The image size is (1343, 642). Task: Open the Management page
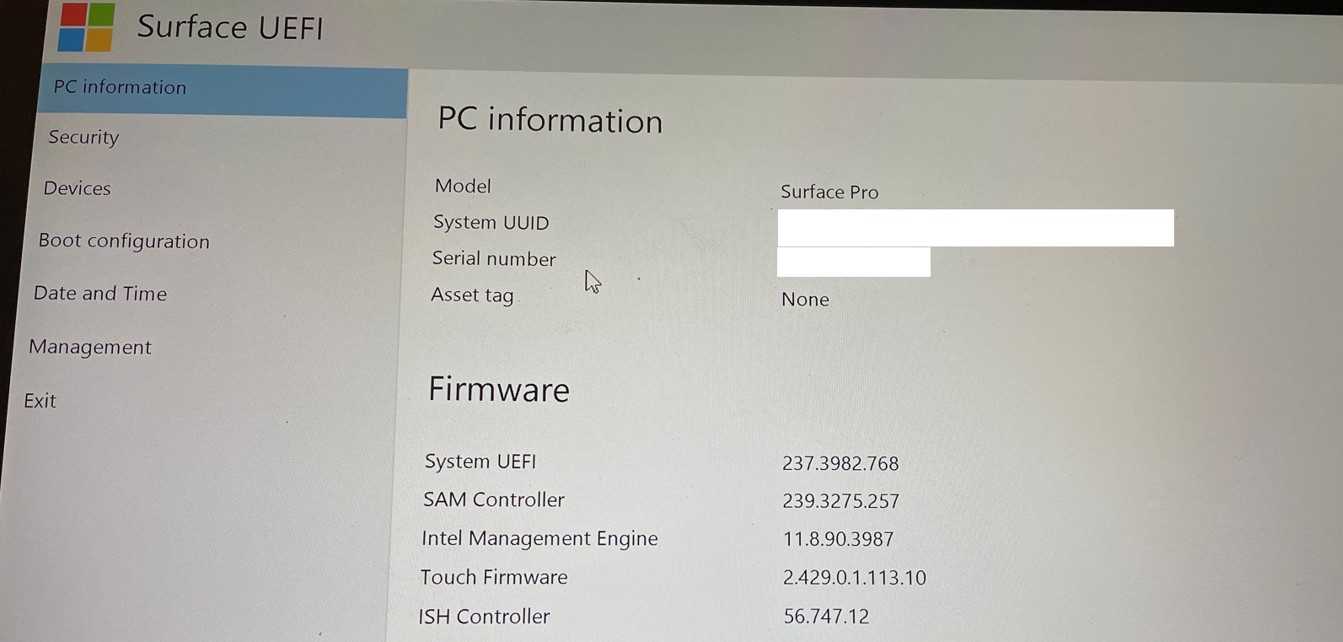90,347
